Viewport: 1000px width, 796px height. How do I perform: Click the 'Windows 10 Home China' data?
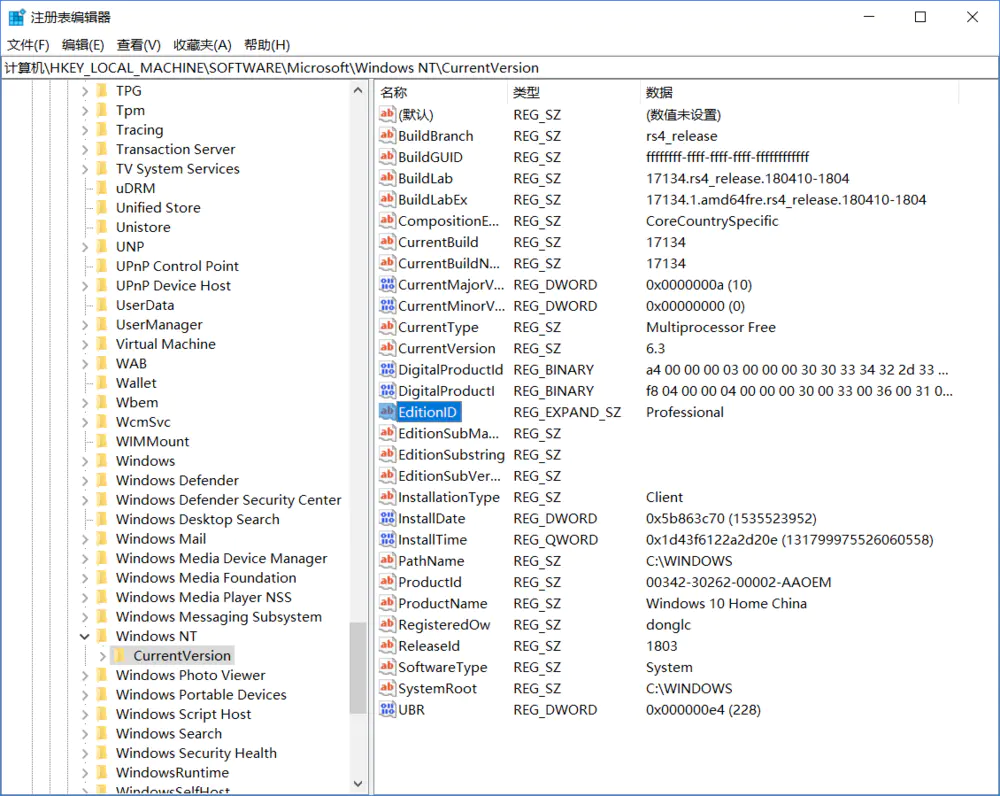pyautogui.click(x=726, y=603)
